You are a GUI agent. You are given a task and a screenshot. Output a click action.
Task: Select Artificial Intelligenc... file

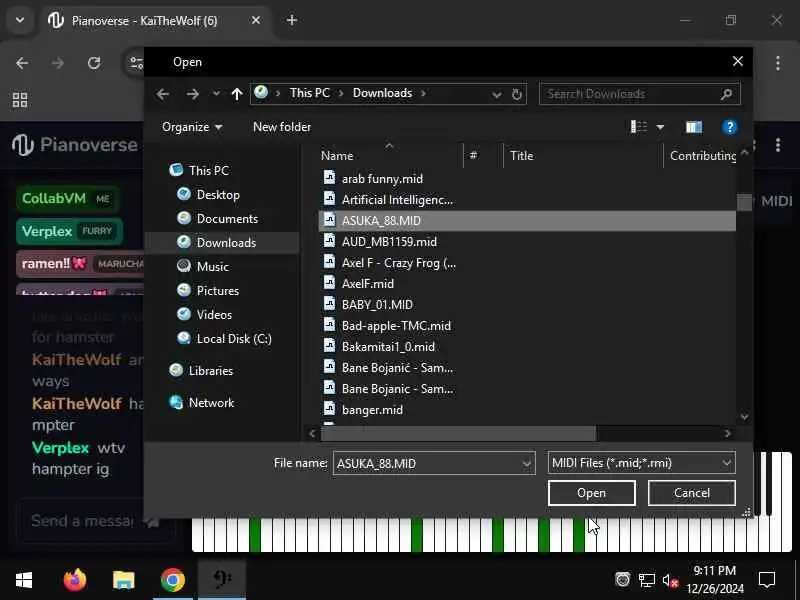click(x=397, y=200)
